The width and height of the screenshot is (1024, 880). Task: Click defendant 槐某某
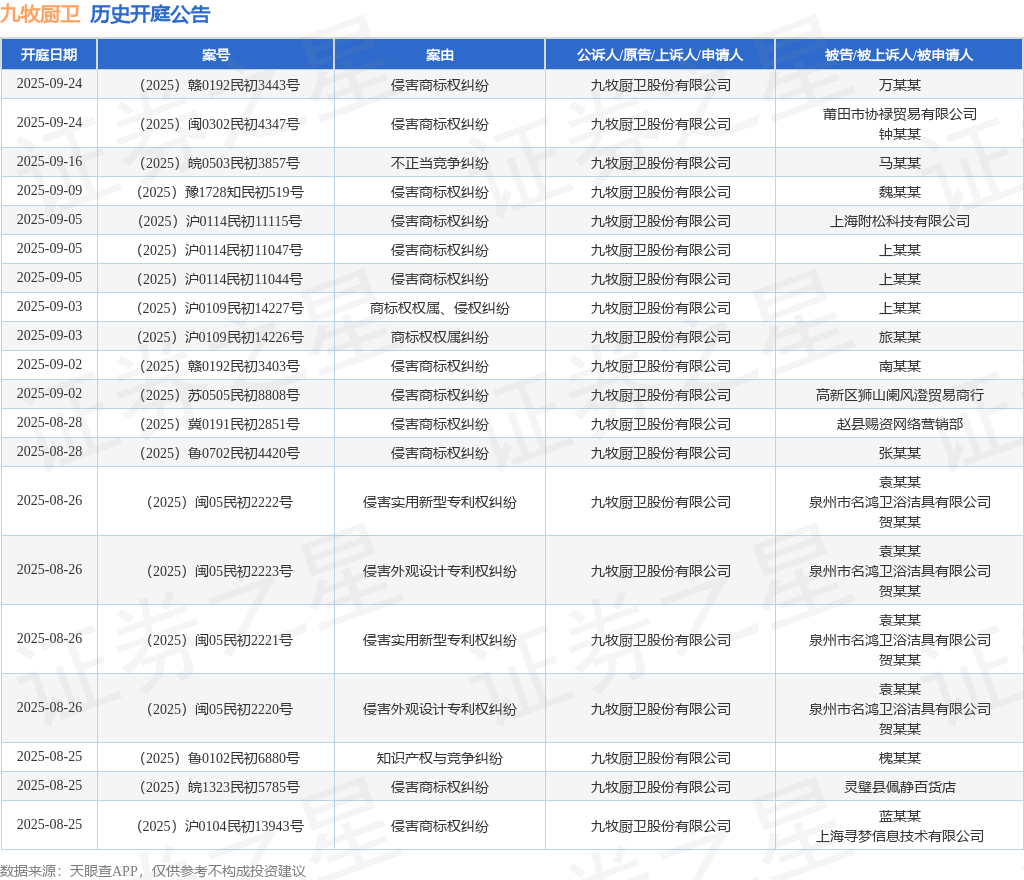[x=899, y=759]
